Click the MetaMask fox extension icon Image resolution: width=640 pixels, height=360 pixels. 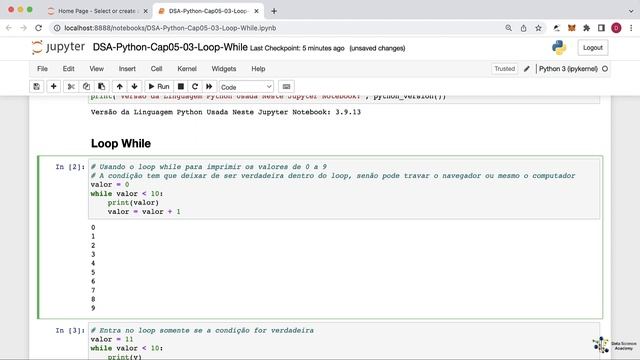tap(571, 28)
